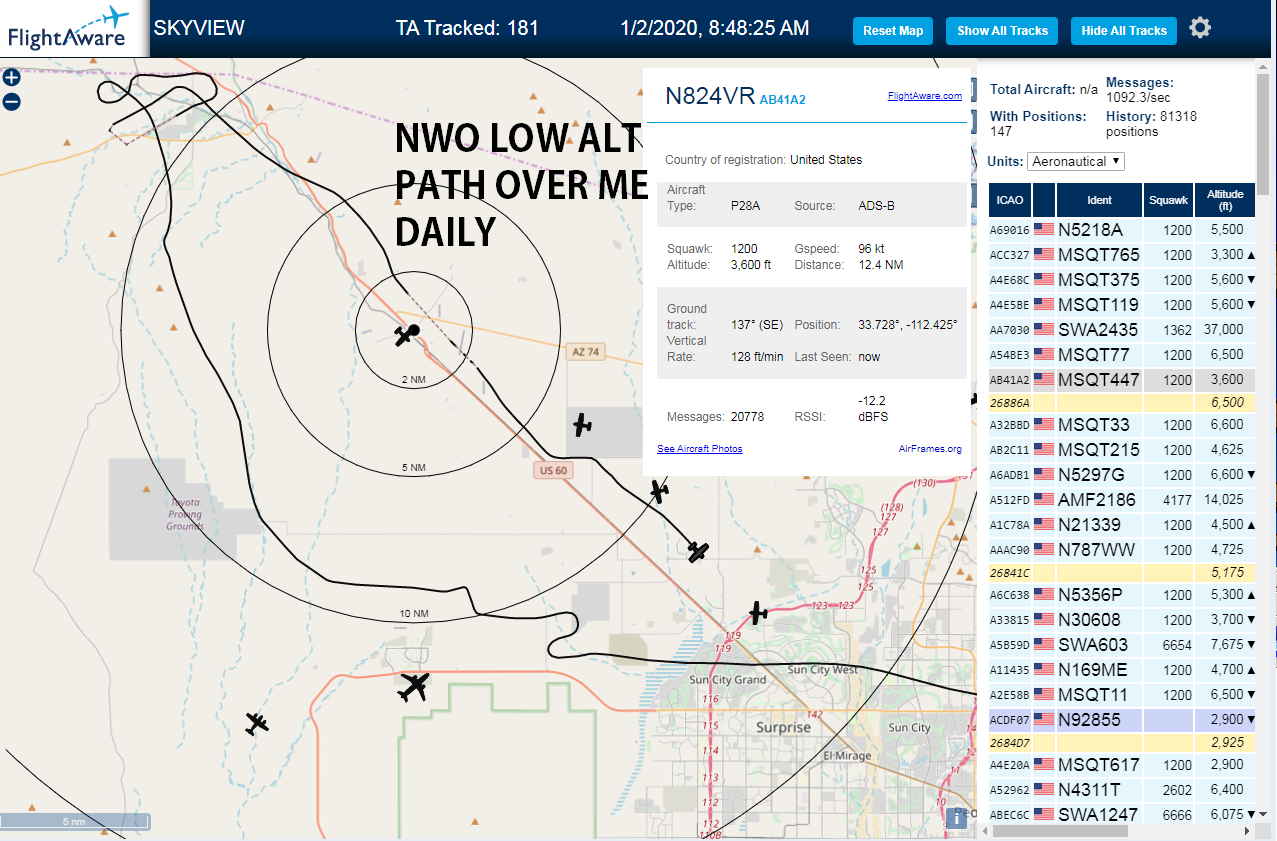The width and height of the screenshot is (1277, 841).
Task: Select the N30608 aircraft row
Action: tap(1121, 620)
